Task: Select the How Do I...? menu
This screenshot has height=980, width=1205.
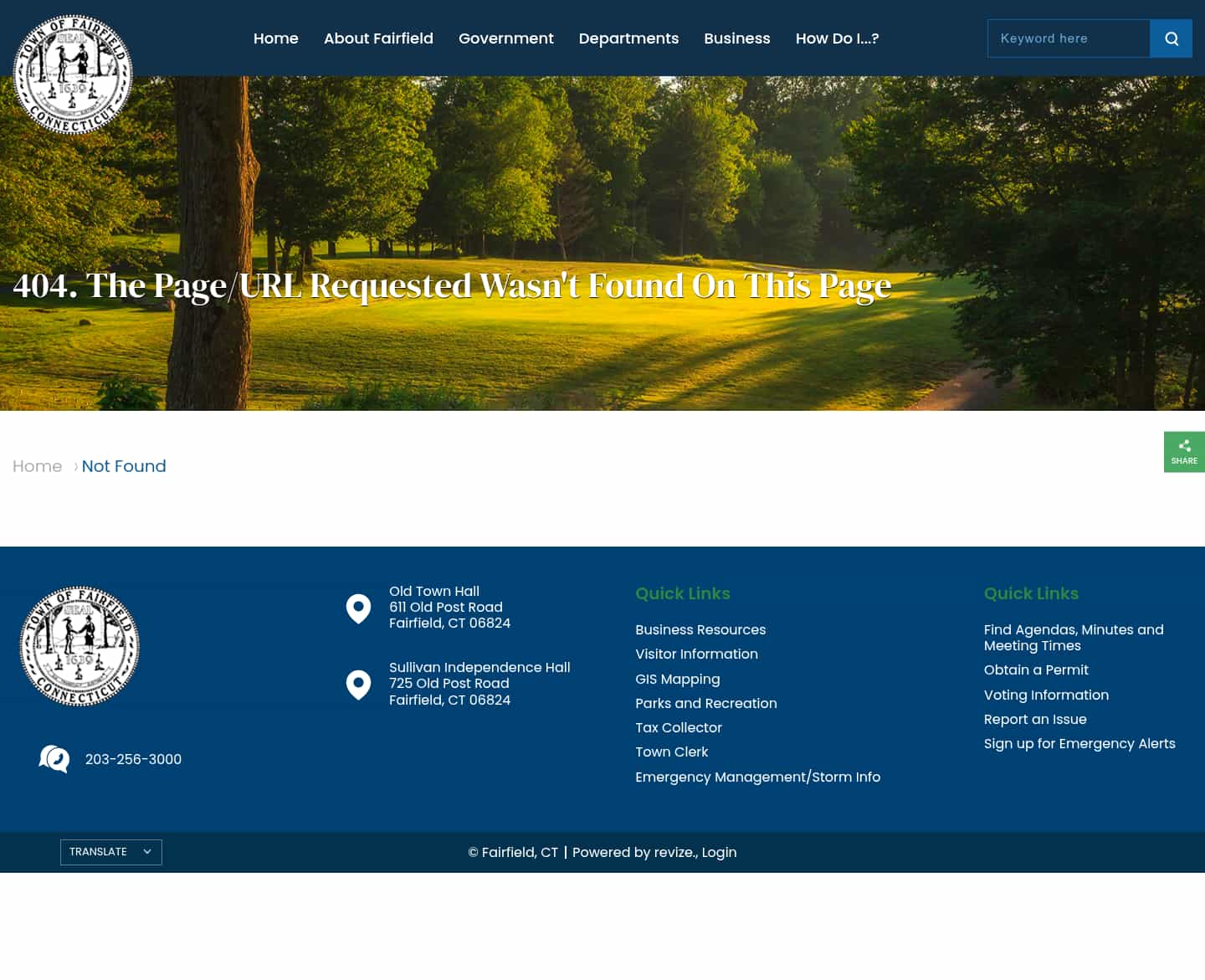Action: pyautogui.click(x=837, y=38)
